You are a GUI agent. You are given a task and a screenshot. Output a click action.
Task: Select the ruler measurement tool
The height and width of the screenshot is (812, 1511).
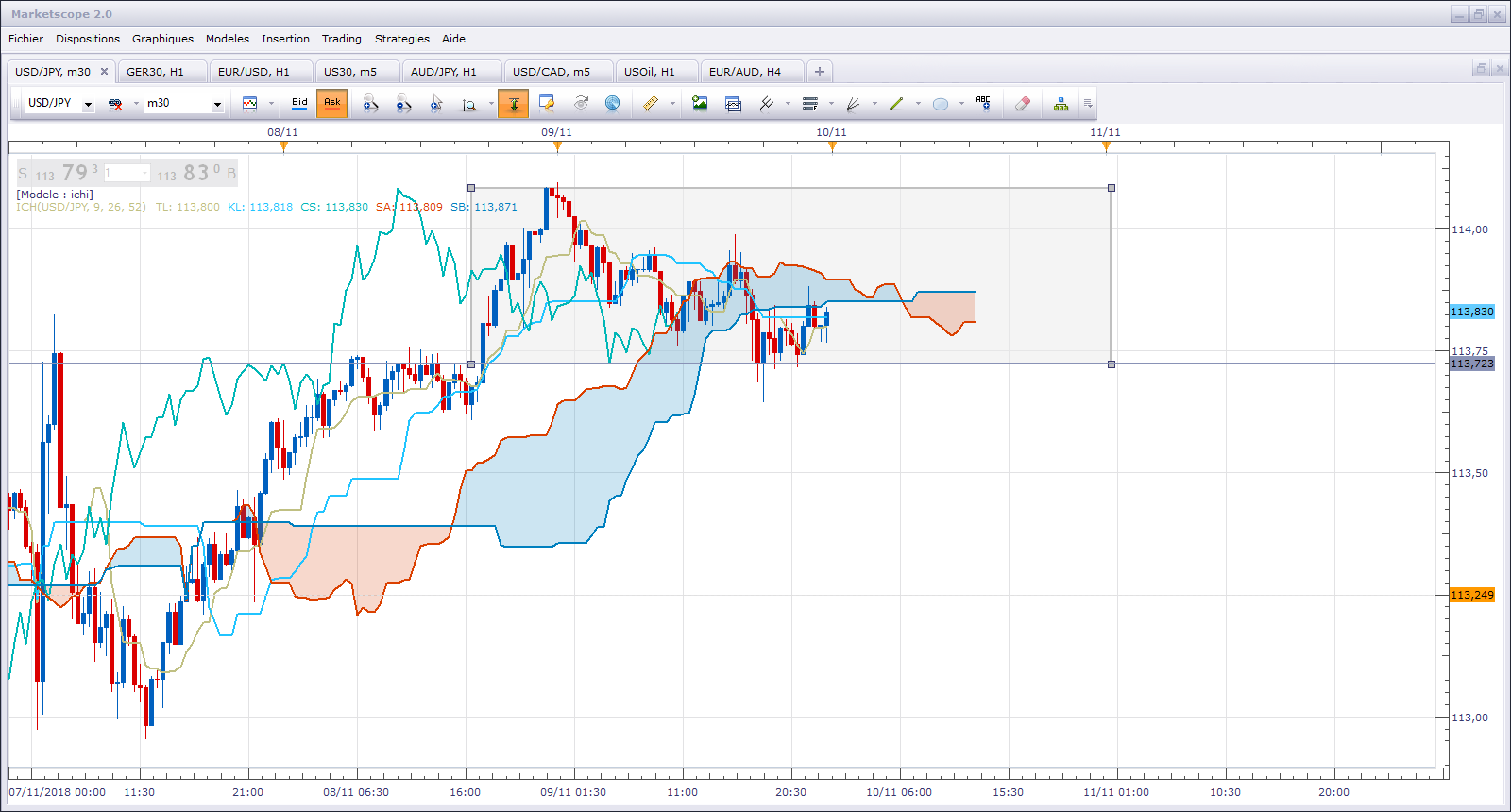(x=651, y=104)
